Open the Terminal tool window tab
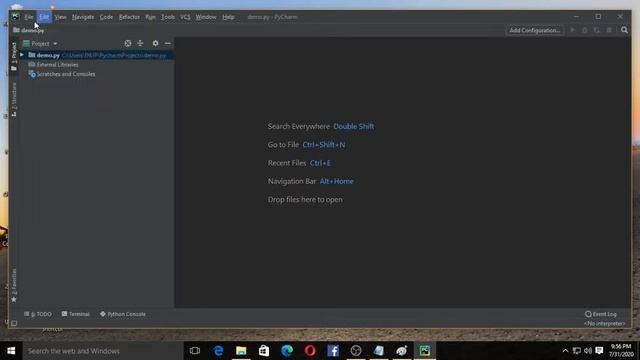 [76, 314]
